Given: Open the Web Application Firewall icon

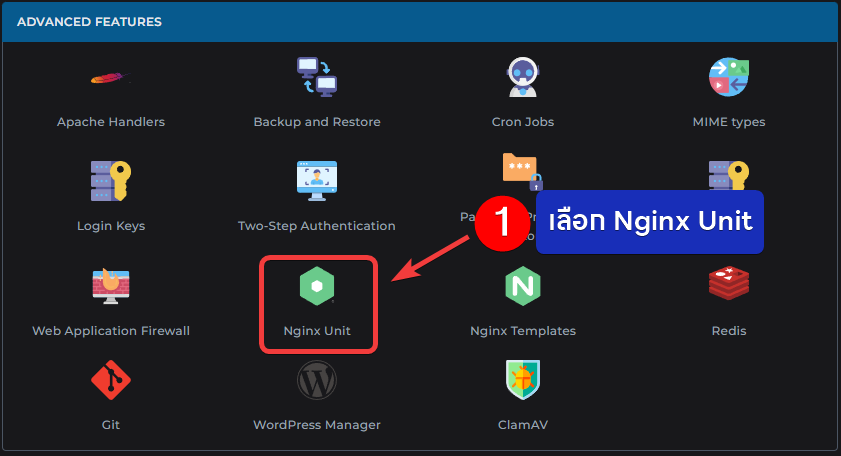Looking at the screenshot, I should pos(110,285).
